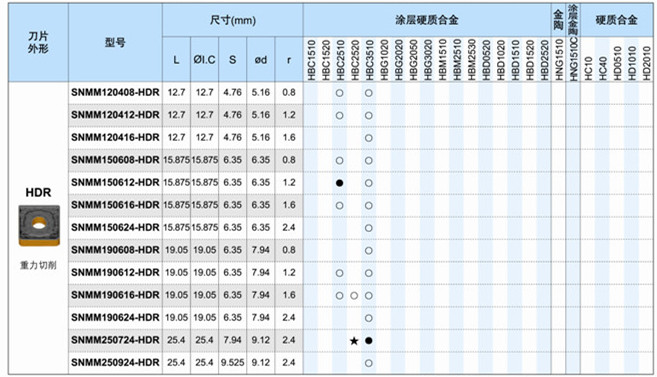Select the SNMM120408-HDR model cell
The image size is (657, 377).
(115, 93)
